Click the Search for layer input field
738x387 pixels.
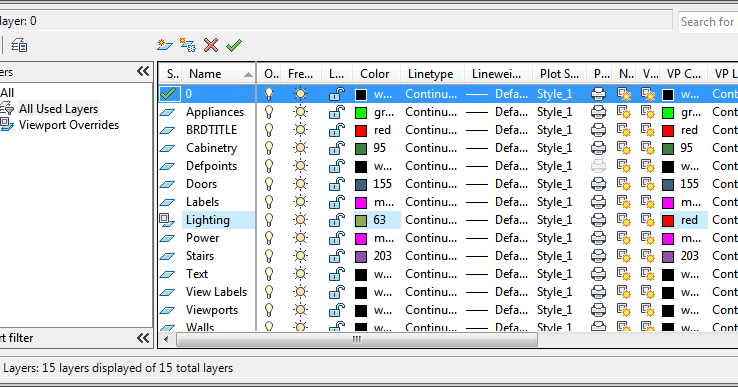click(708, 22)
